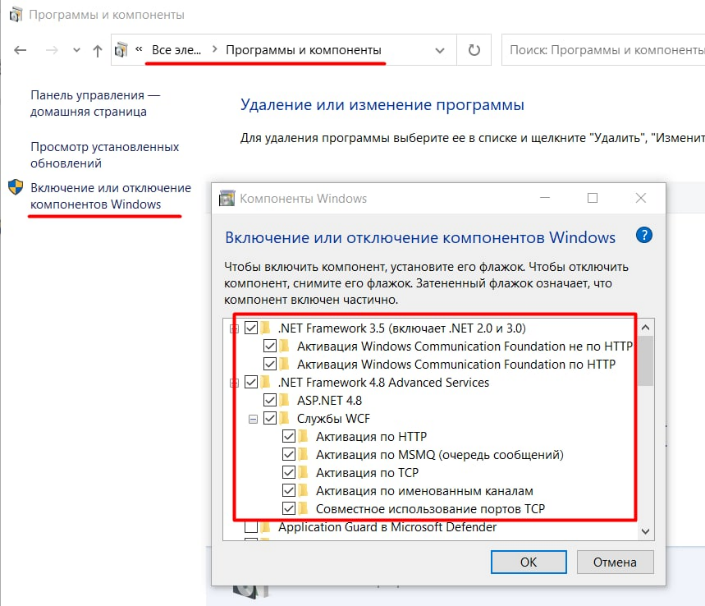The height and width of the screenshot is (606, 705).
Task: Collapse the .NET Framework 4.8 Advanced Services node
Action: (234, 382)
